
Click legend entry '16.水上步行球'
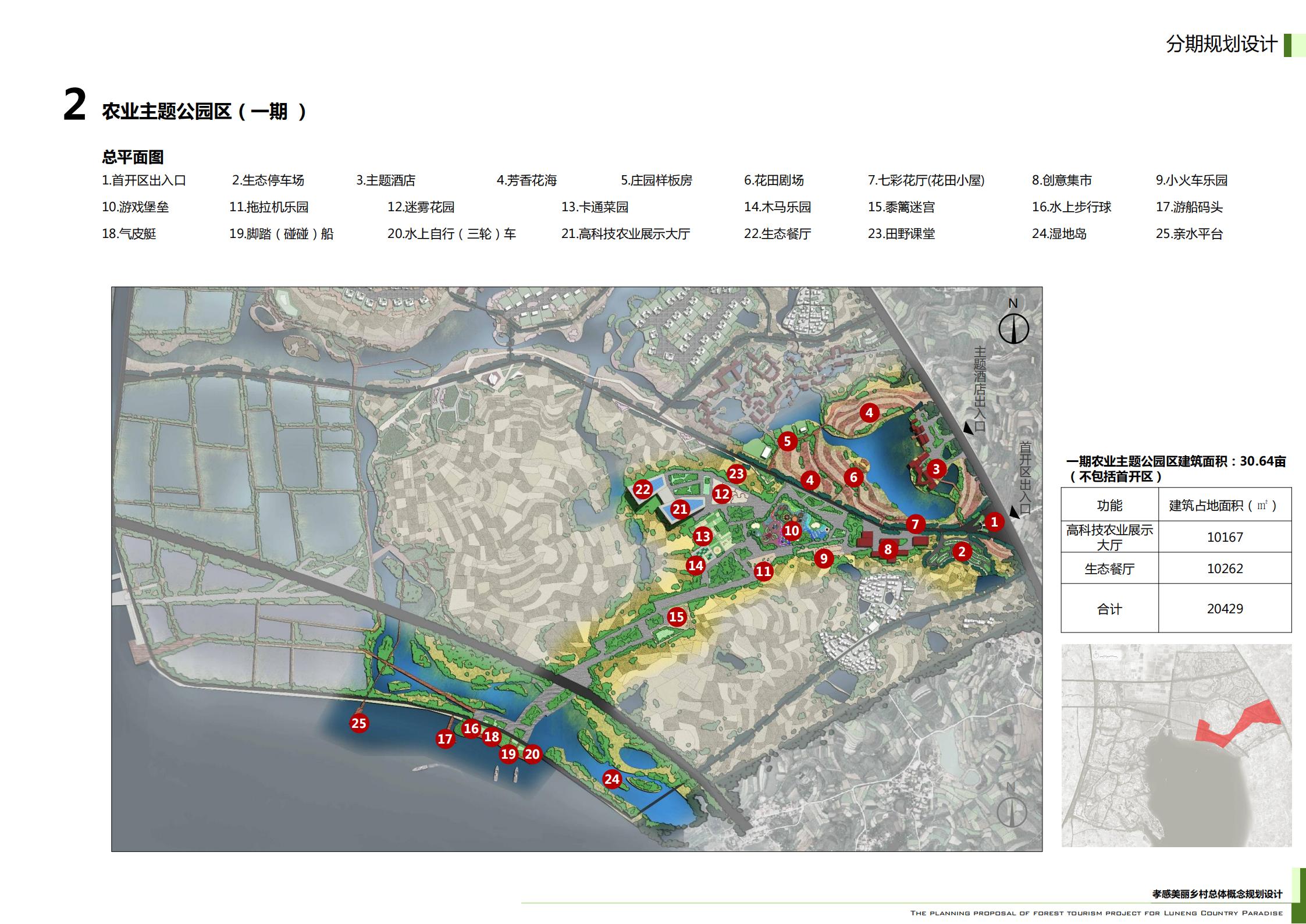(x=1072, y=207)
